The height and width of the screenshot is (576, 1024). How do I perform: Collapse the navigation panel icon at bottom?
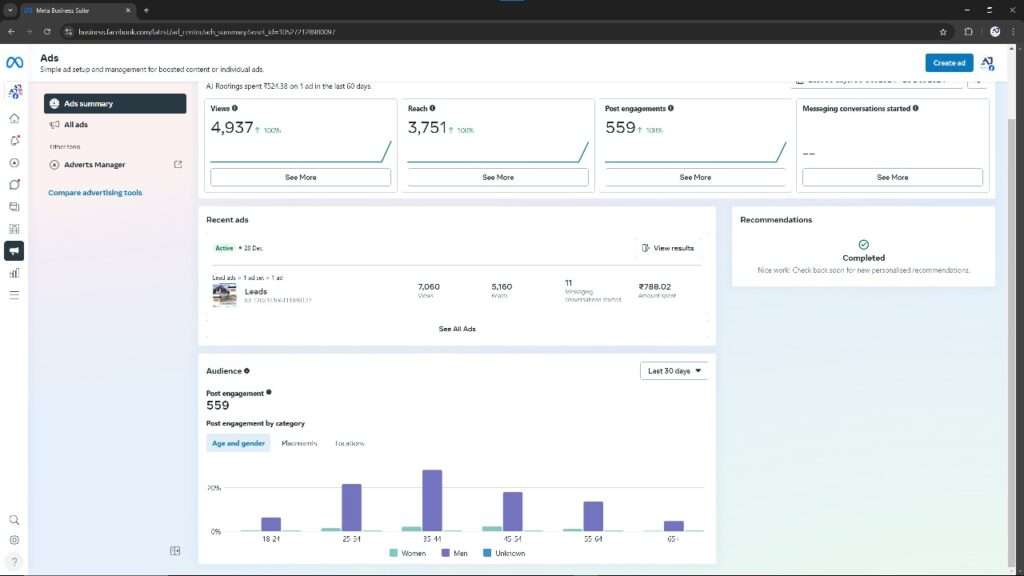175,551
